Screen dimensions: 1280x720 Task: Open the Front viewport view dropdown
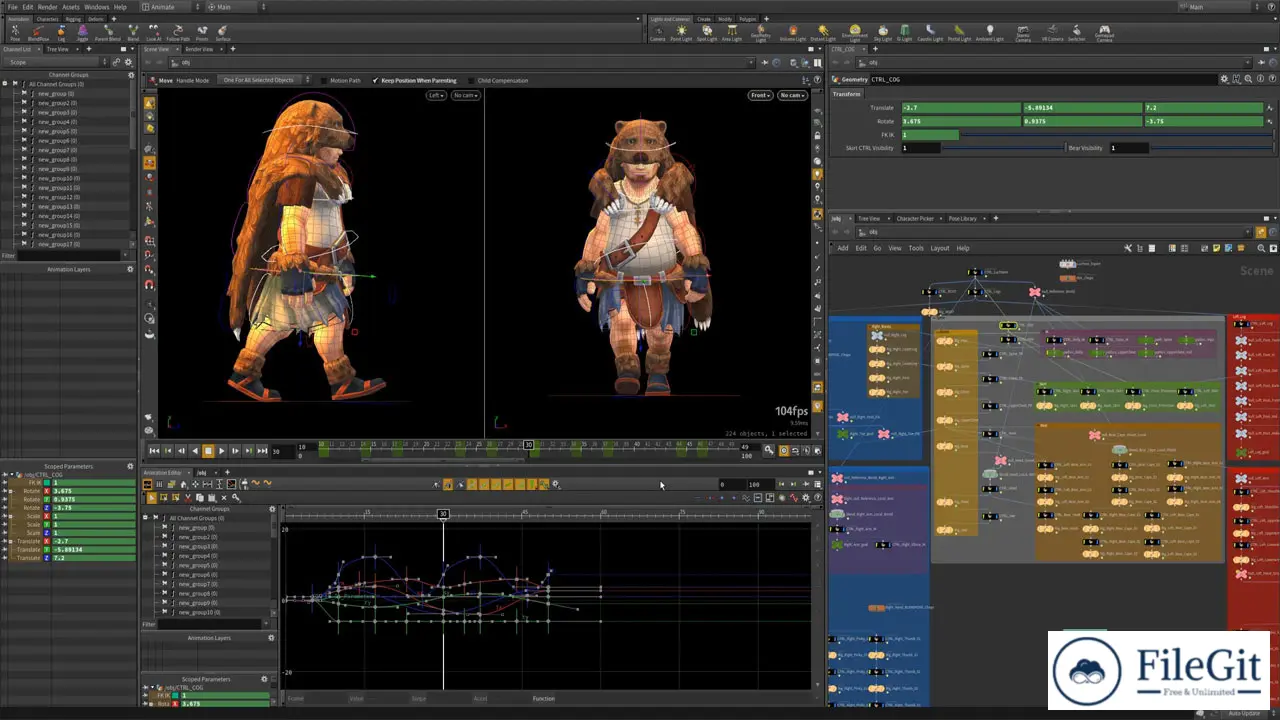pyautogui.click(x=761, y=95)
